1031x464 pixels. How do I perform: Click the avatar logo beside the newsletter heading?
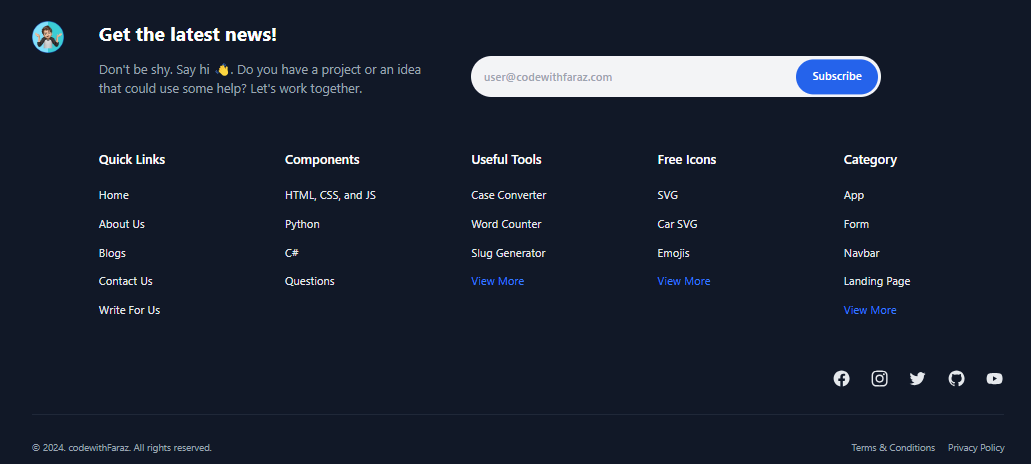coord(48,37)
